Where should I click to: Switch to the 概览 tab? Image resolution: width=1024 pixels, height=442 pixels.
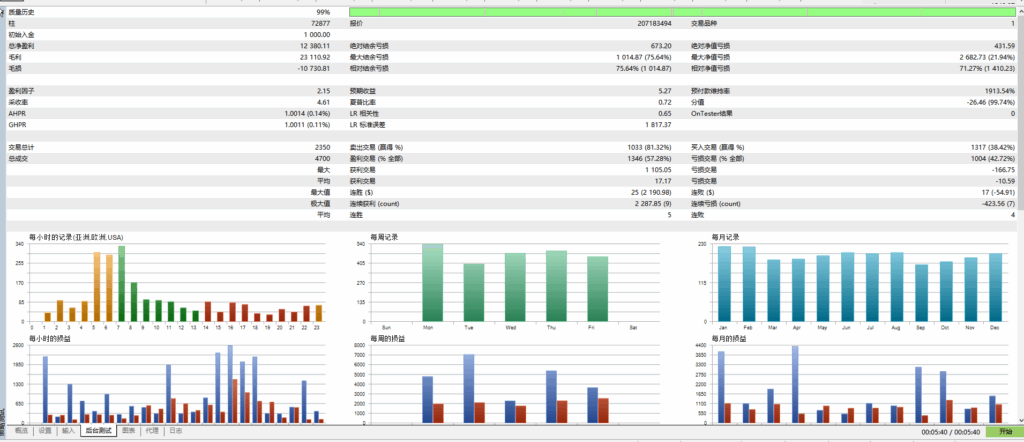pos(21,431)
